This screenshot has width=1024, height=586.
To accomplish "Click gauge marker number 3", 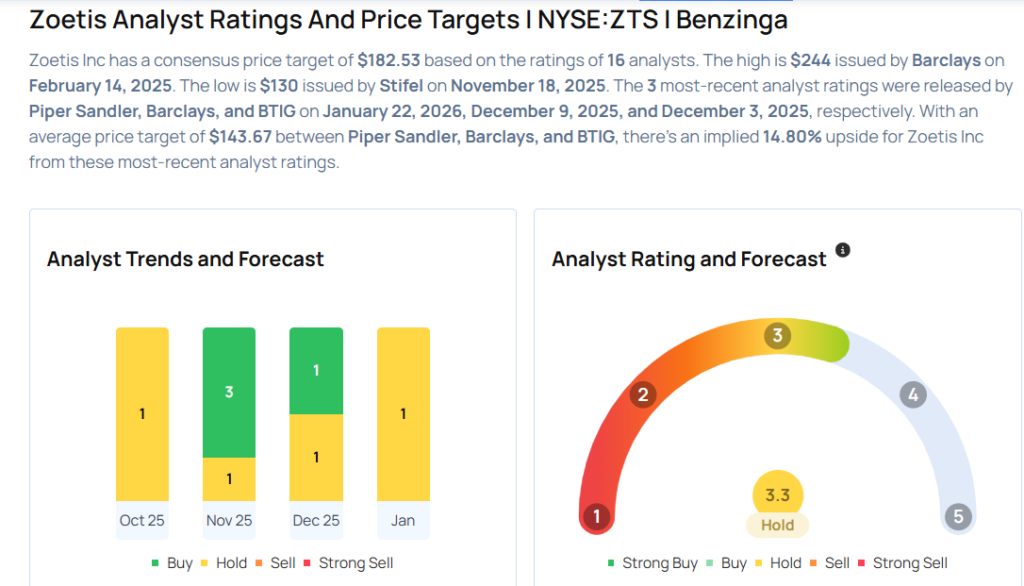I will (x=777, y=336).
